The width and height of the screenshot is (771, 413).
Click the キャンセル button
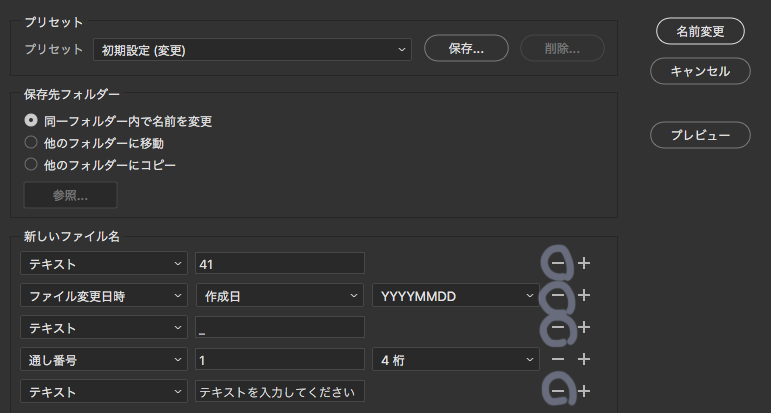coord(700,71)
